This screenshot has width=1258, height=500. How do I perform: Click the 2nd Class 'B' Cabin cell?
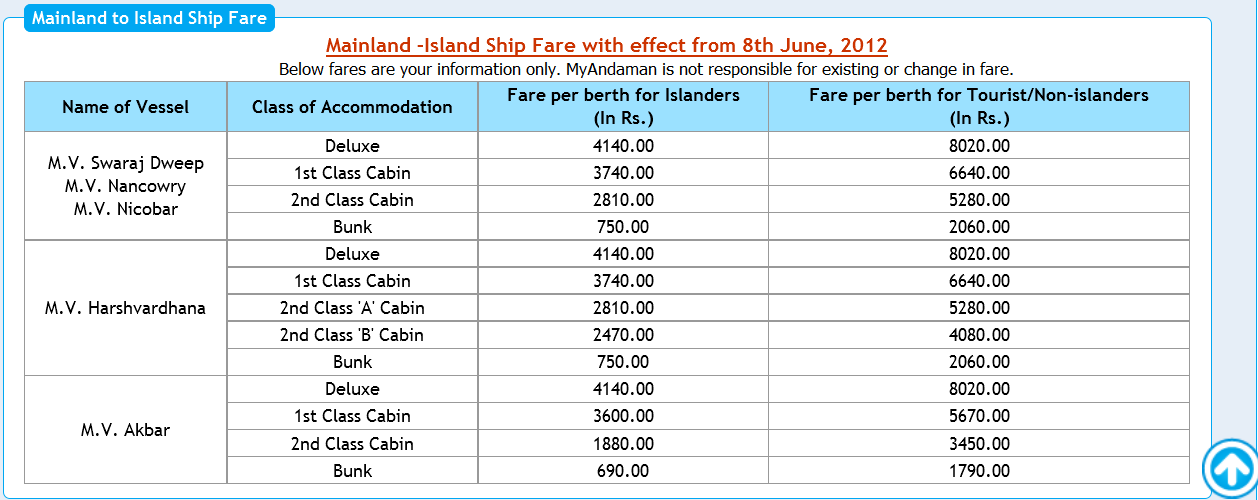pos(352,335)
